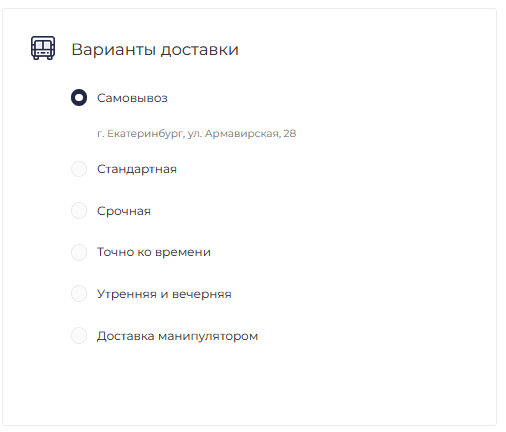
Task: Click the Доставка манипулятором label
Action: tap(177, 336)
